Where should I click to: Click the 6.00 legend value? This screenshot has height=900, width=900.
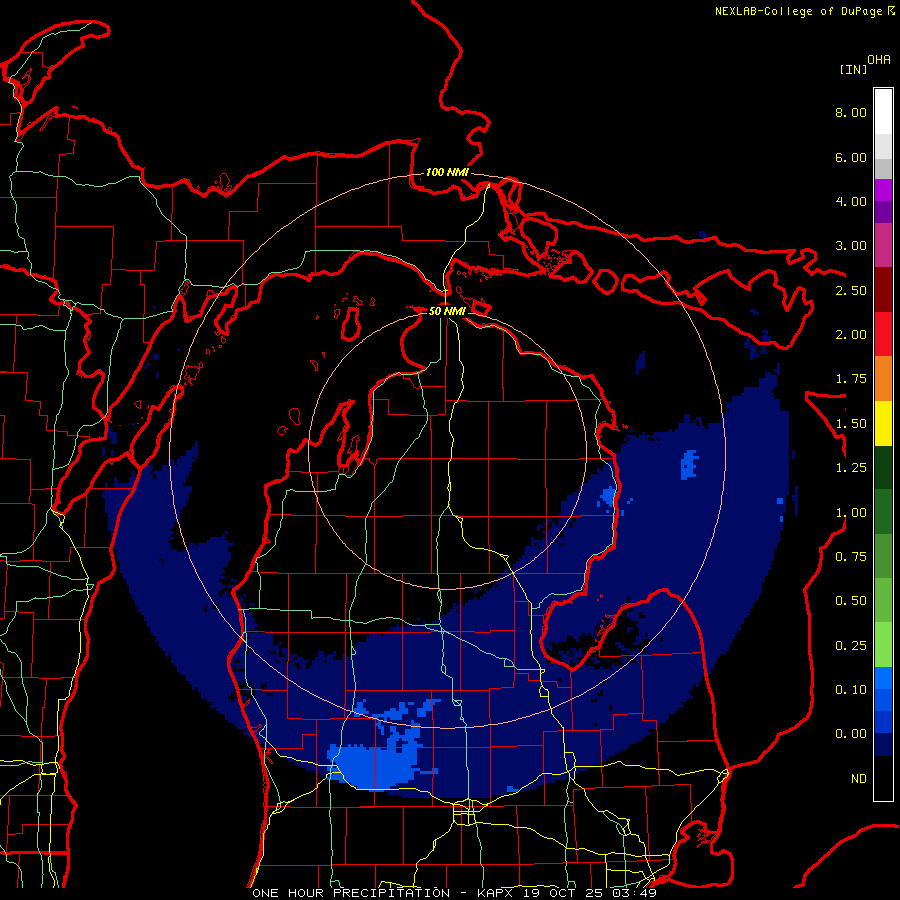click(x=851, y=157)
